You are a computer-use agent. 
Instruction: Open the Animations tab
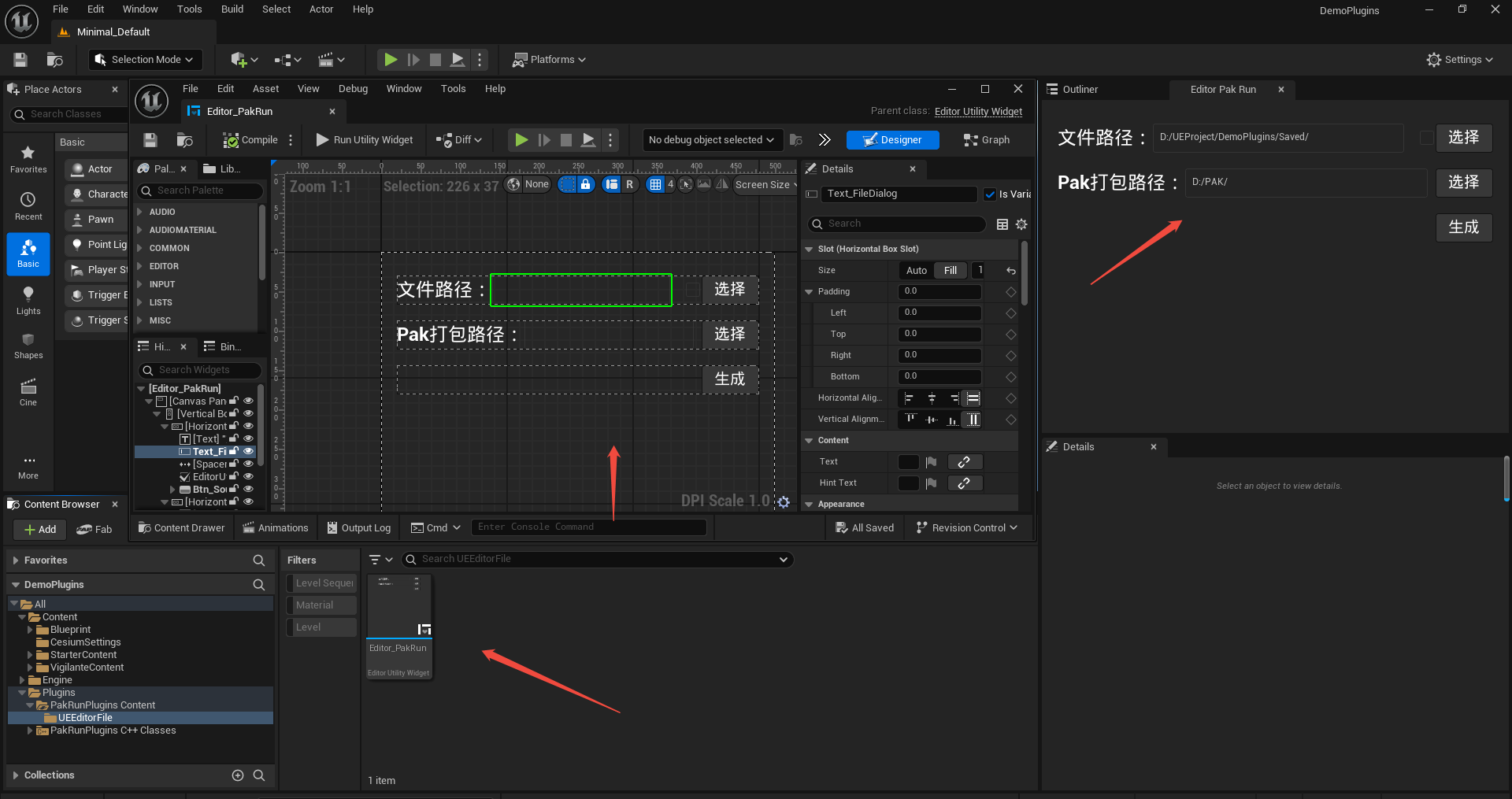tap(276, 528)
